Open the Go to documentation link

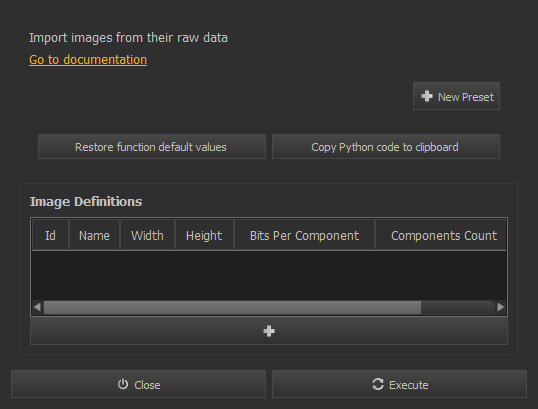pyautogui.click(x=88, y=60)
